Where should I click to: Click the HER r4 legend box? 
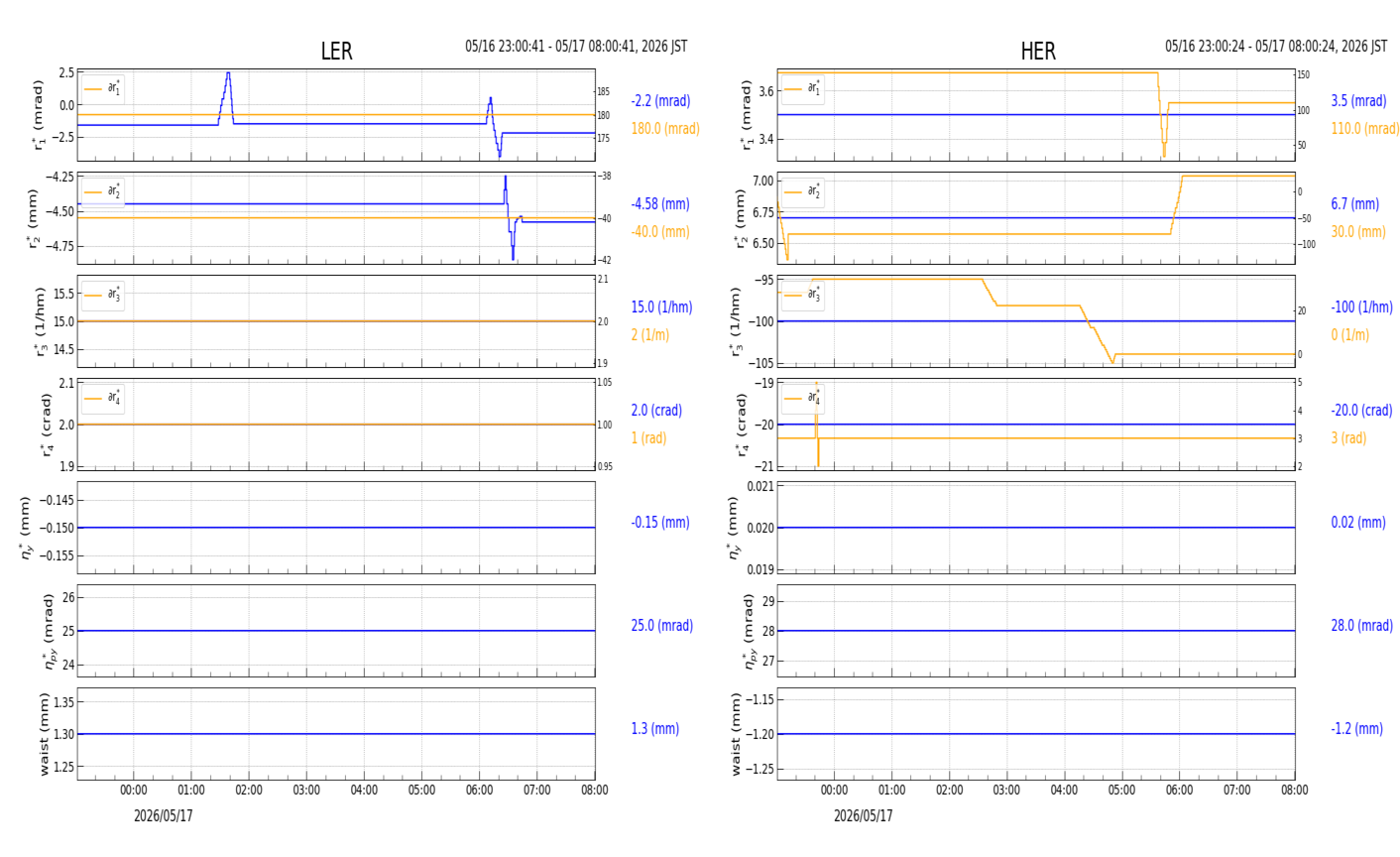(x=802, y=398)
